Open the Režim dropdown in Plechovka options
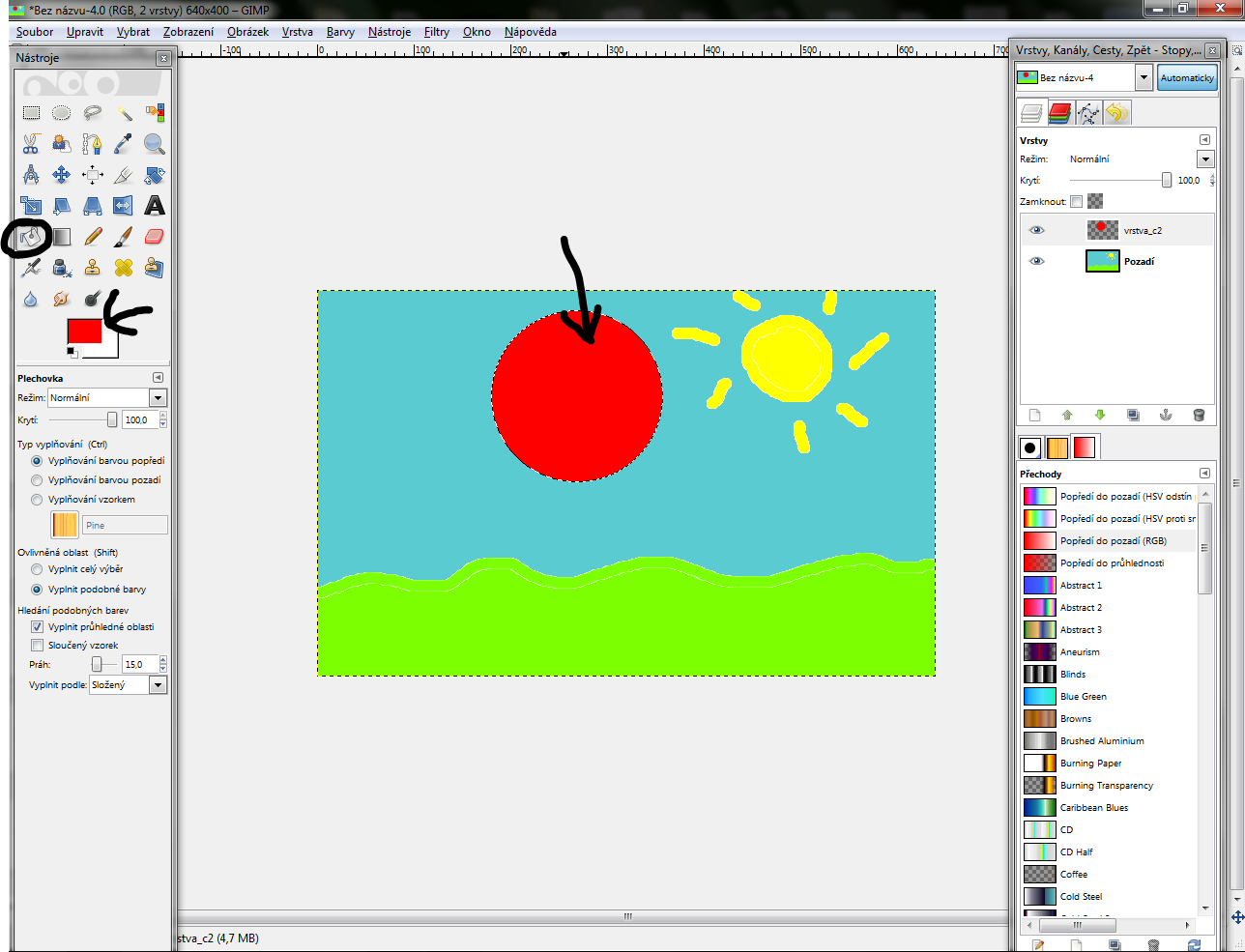Image resolution: width=1245 pixels, height=952 pixels. 158,398
